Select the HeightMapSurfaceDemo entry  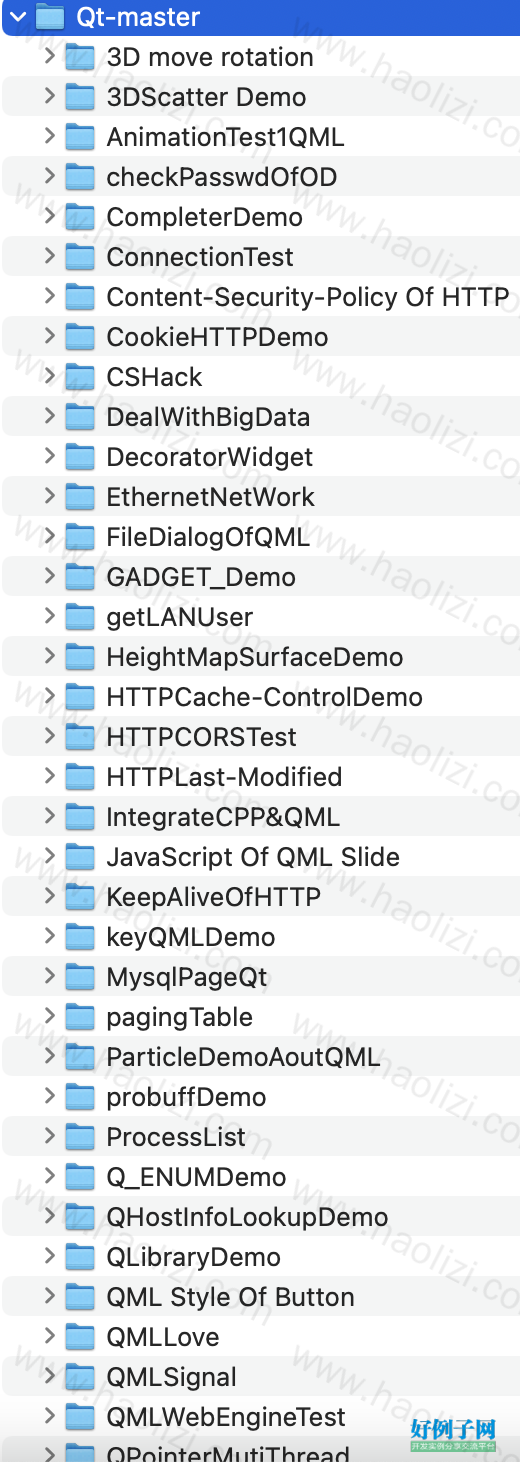(260, 657)
